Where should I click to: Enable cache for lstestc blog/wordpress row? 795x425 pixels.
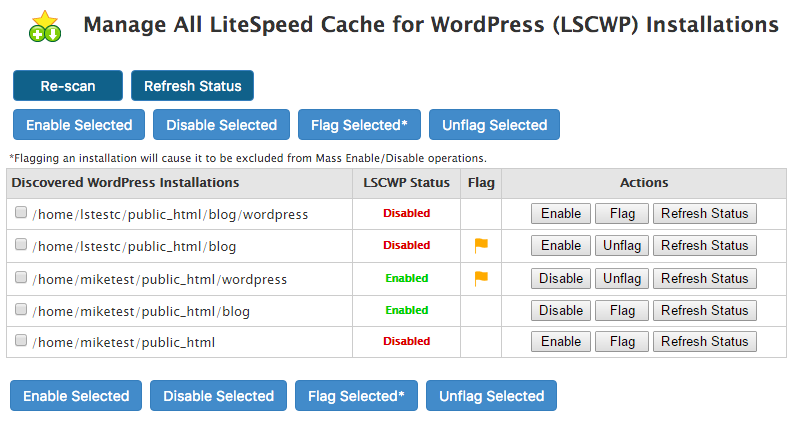pyautogui.click(x=561, y=214)
